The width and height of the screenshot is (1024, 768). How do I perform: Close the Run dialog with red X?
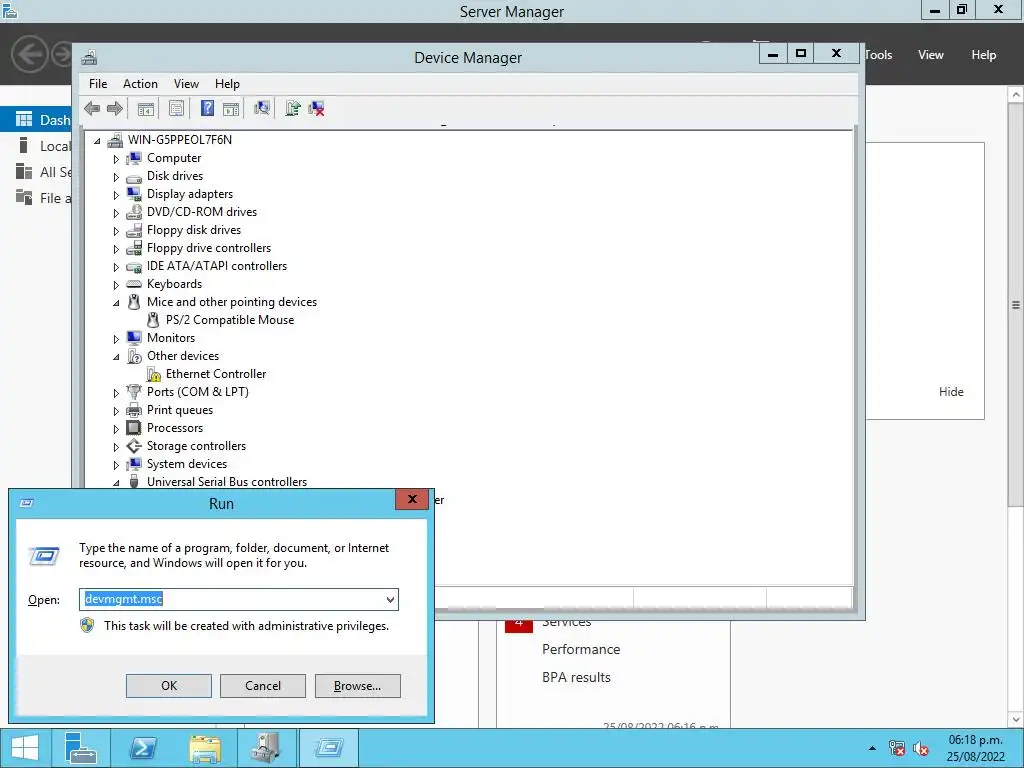(x=412, y=500)
